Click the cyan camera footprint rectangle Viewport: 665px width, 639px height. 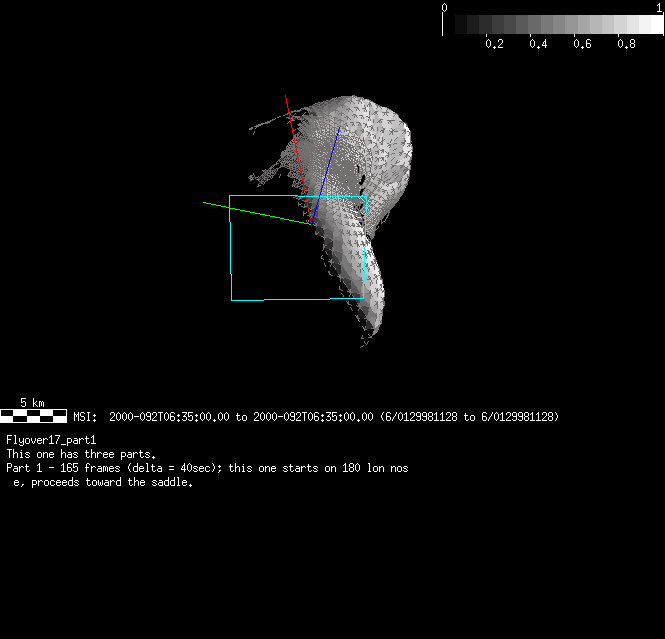[231, 250]
